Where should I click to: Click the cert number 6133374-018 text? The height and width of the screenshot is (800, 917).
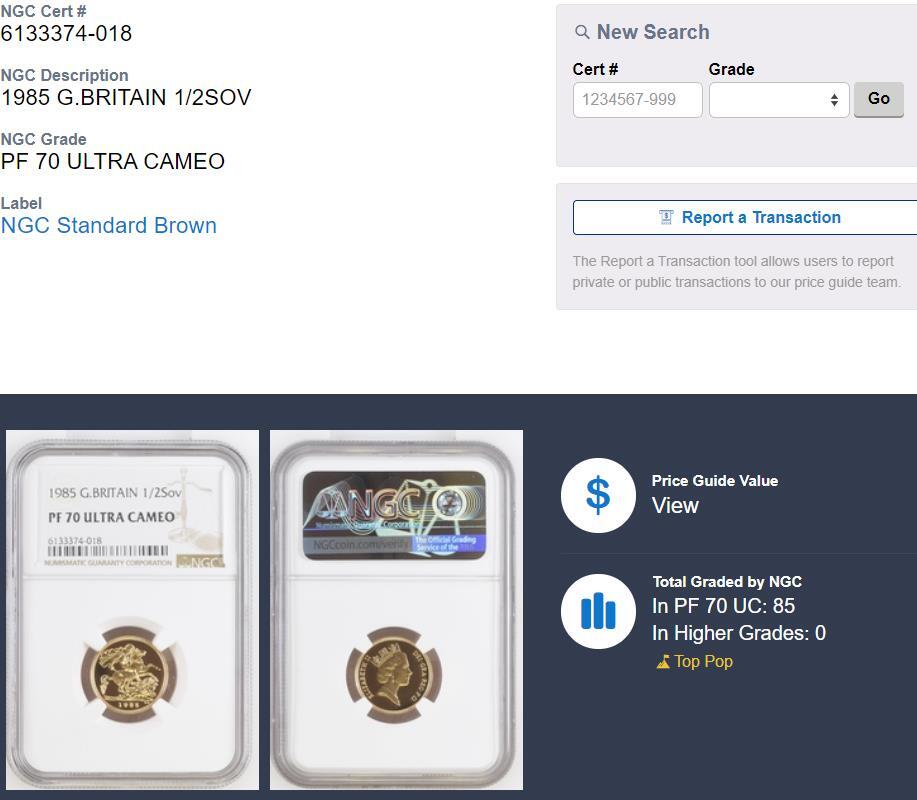tap(66, 33)
